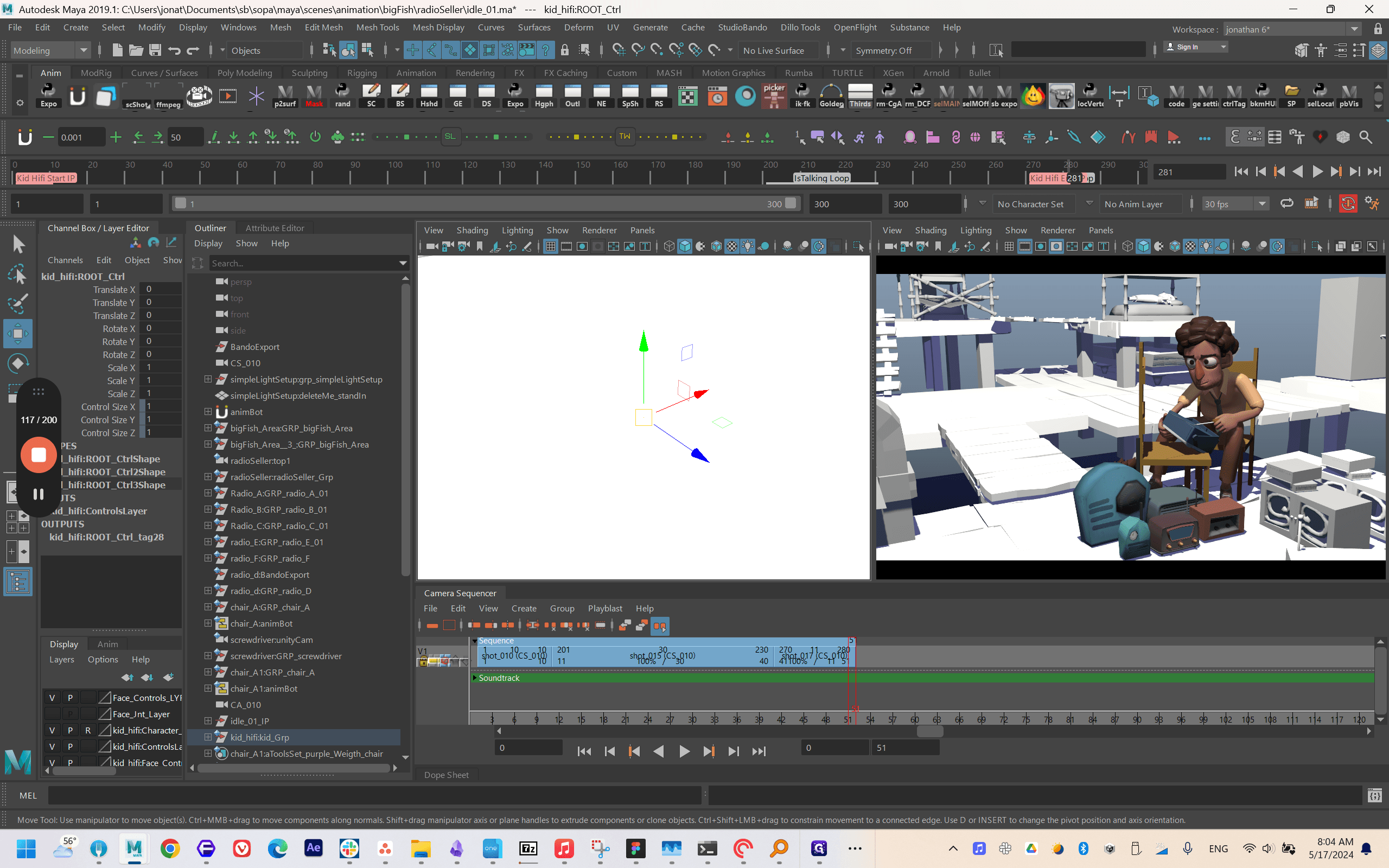1389x868 pixels.
Task: Choose the Lasso selection tool
Action: 18,275
